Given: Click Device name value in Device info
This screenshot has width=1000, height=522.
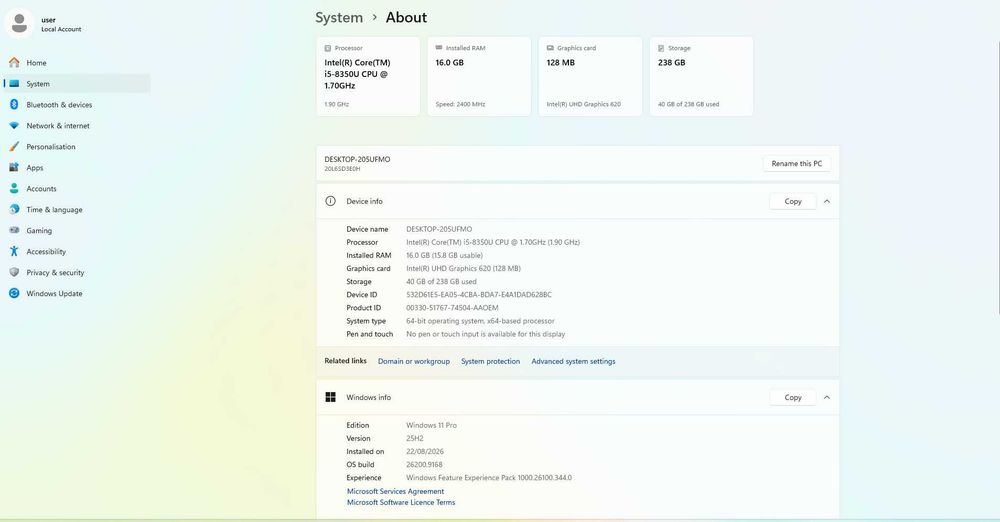Looking at the screenshot, I should pyautogui.click(x=439, y=229).
